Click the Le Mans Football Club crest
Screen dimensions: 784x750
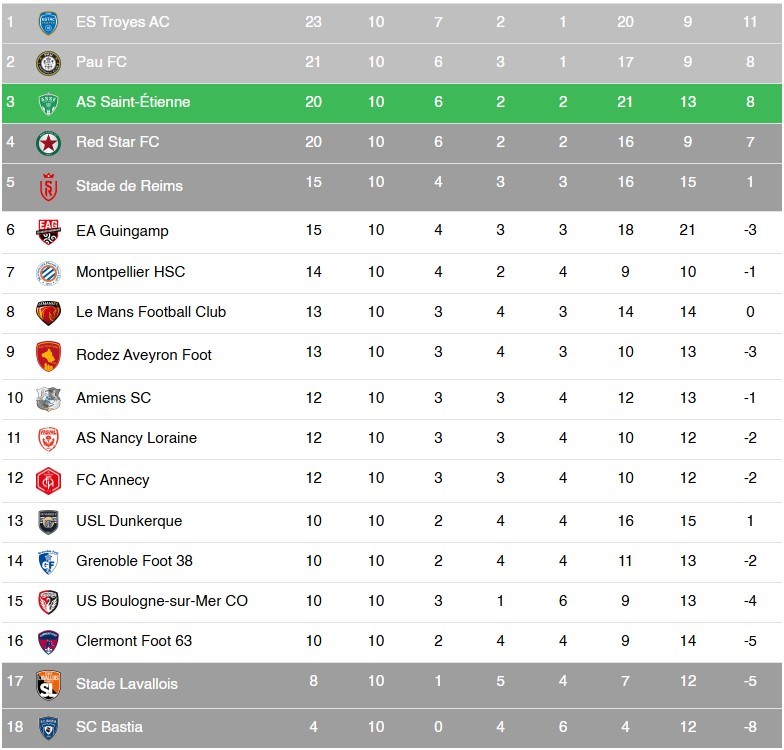(48, 312)
